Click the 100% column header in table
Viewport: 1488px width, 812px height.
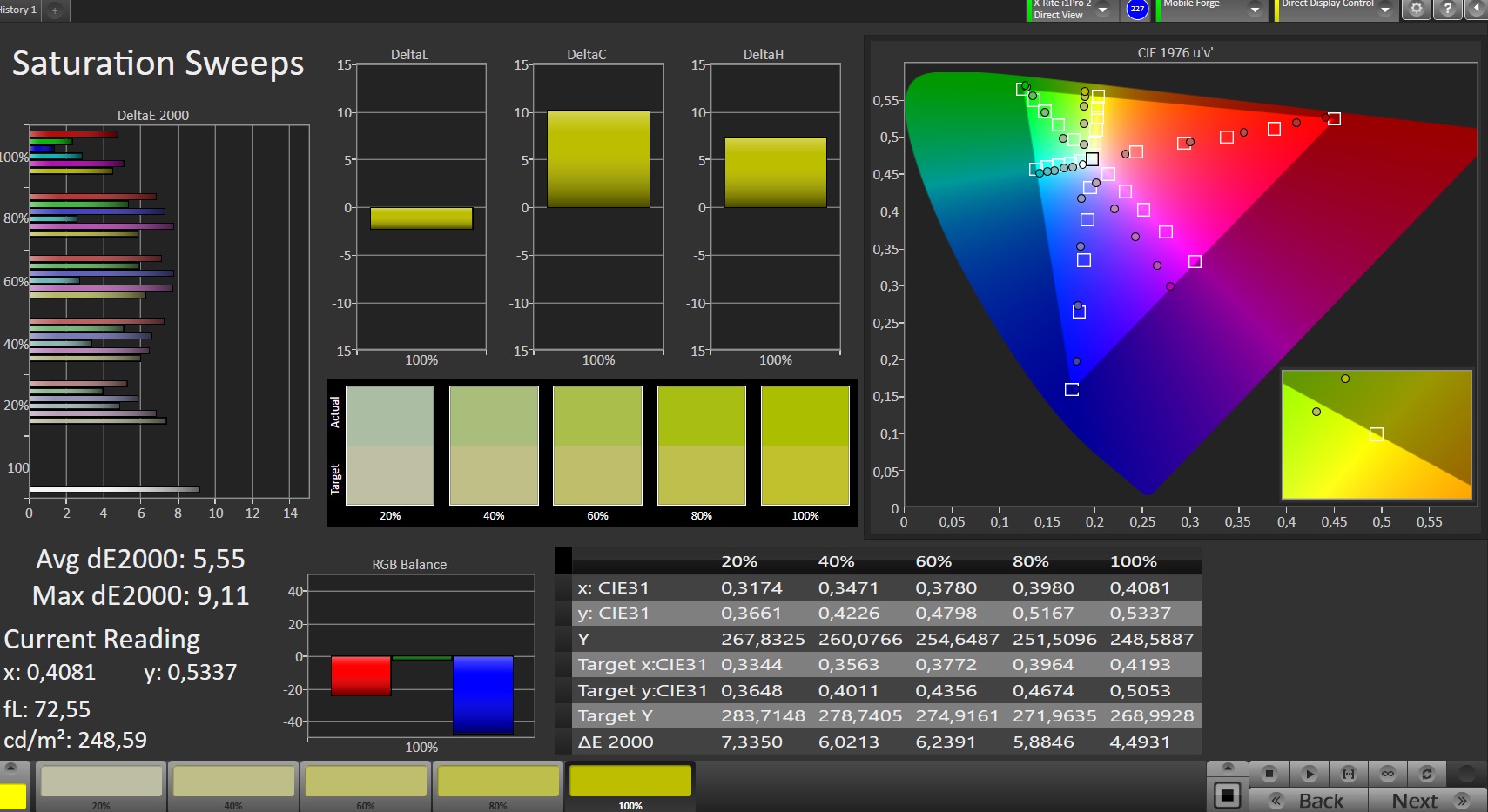pos(1133,561)
